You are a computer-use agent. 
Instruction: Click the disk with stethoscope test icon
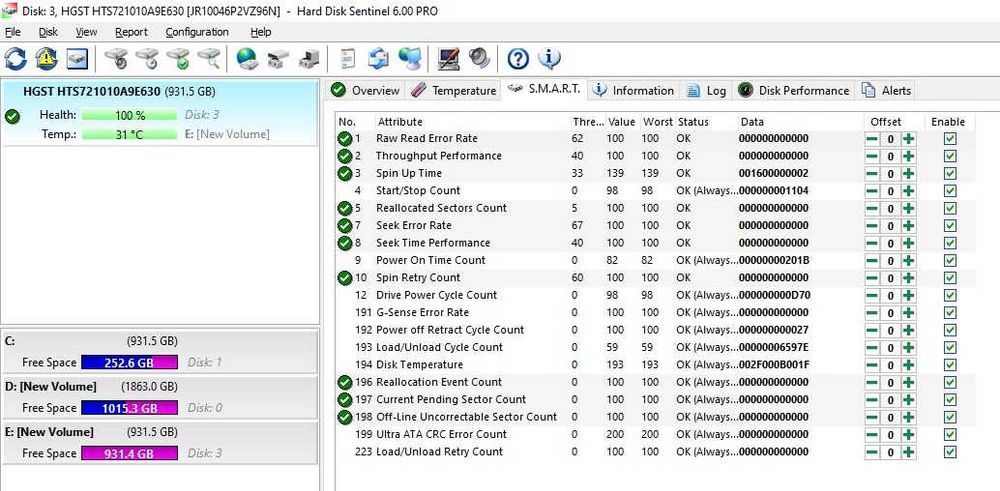[116, 59]
